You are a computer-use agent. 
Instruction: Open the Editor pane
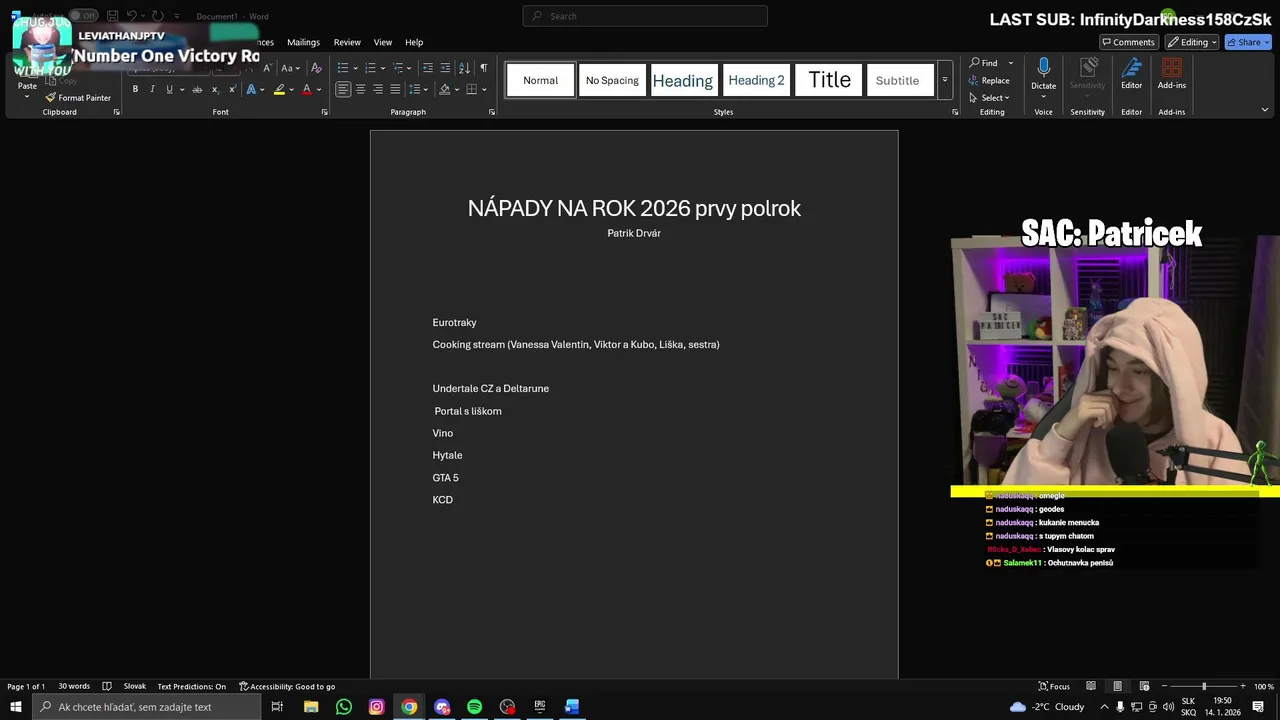click(x=1131, y=73)
